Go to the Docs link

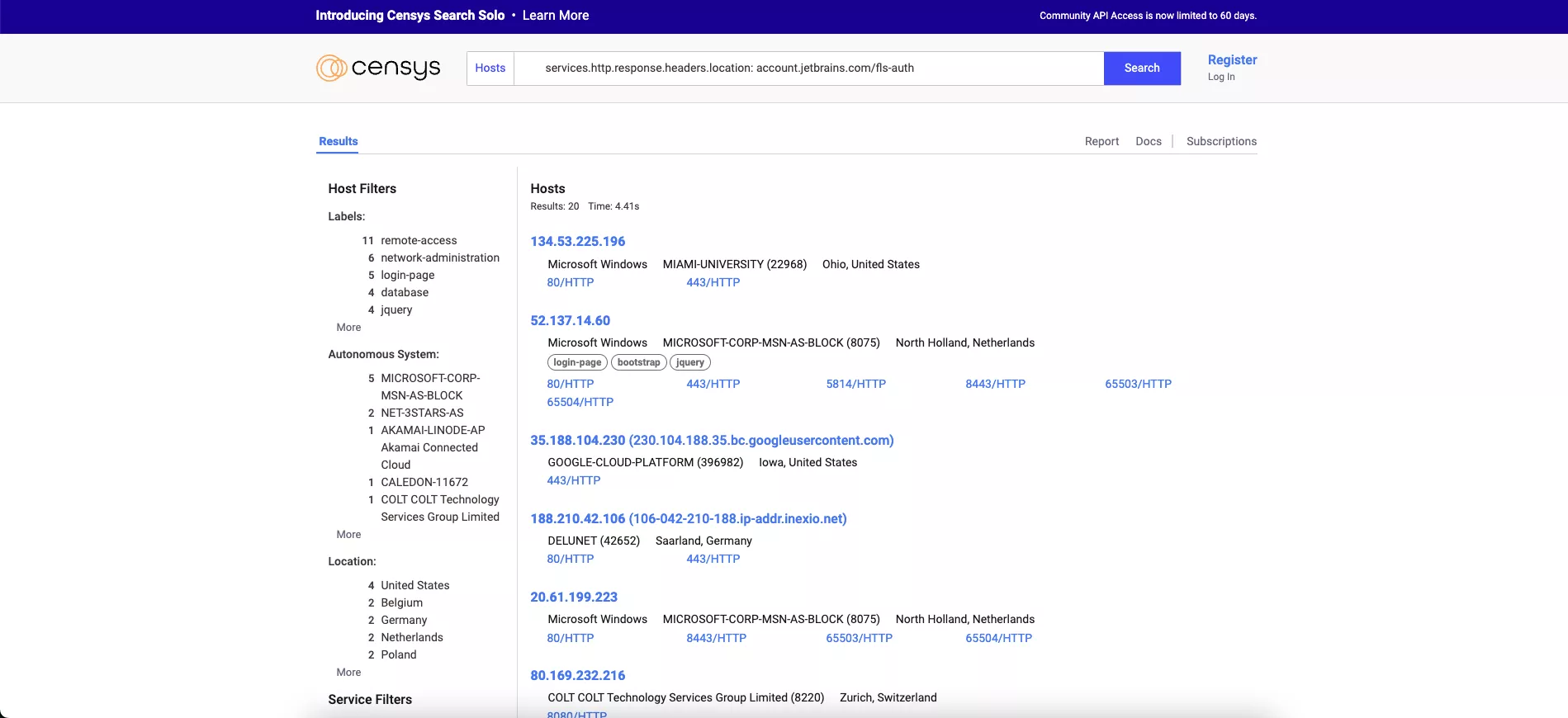1148,141
